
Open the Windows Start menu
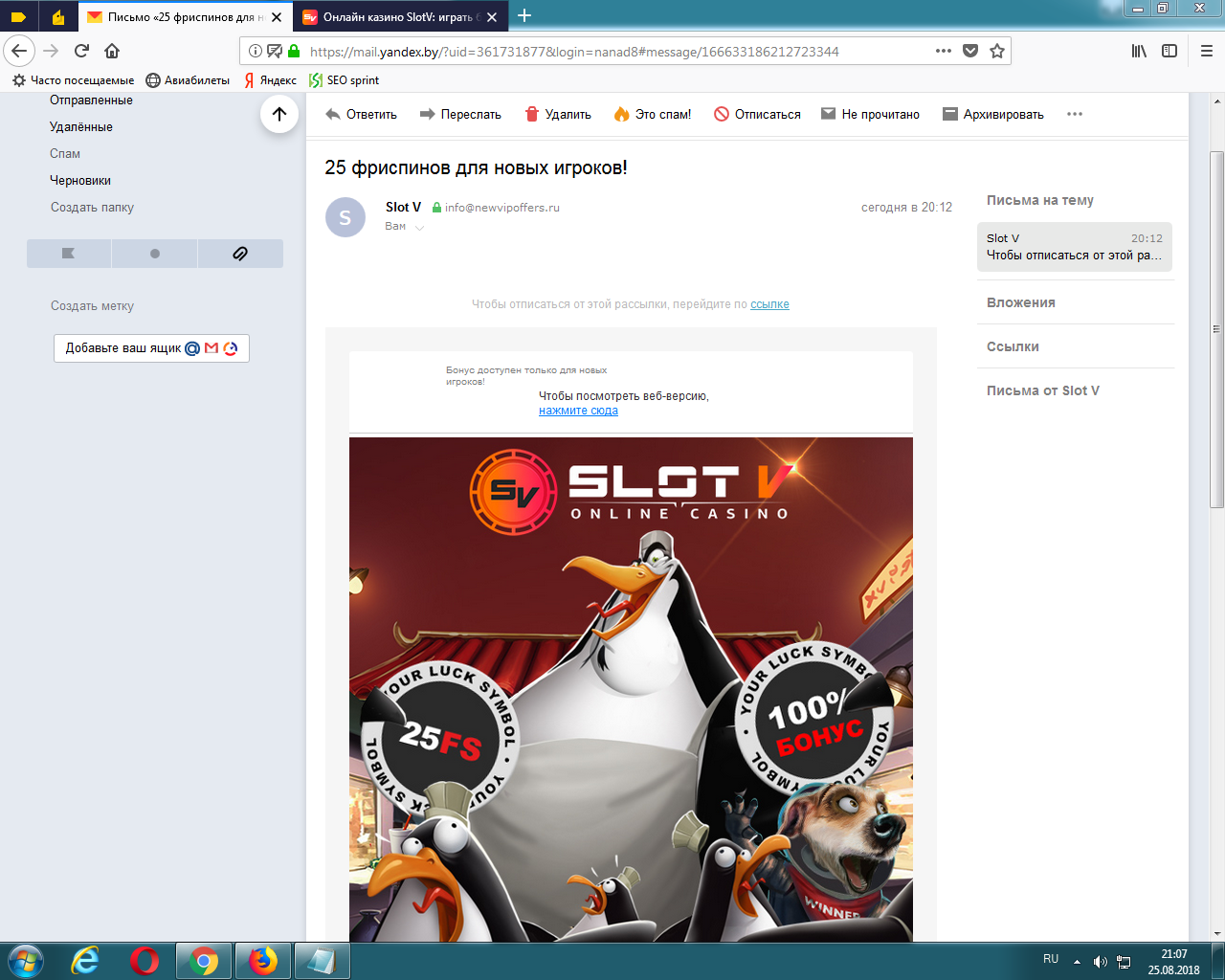25,960
